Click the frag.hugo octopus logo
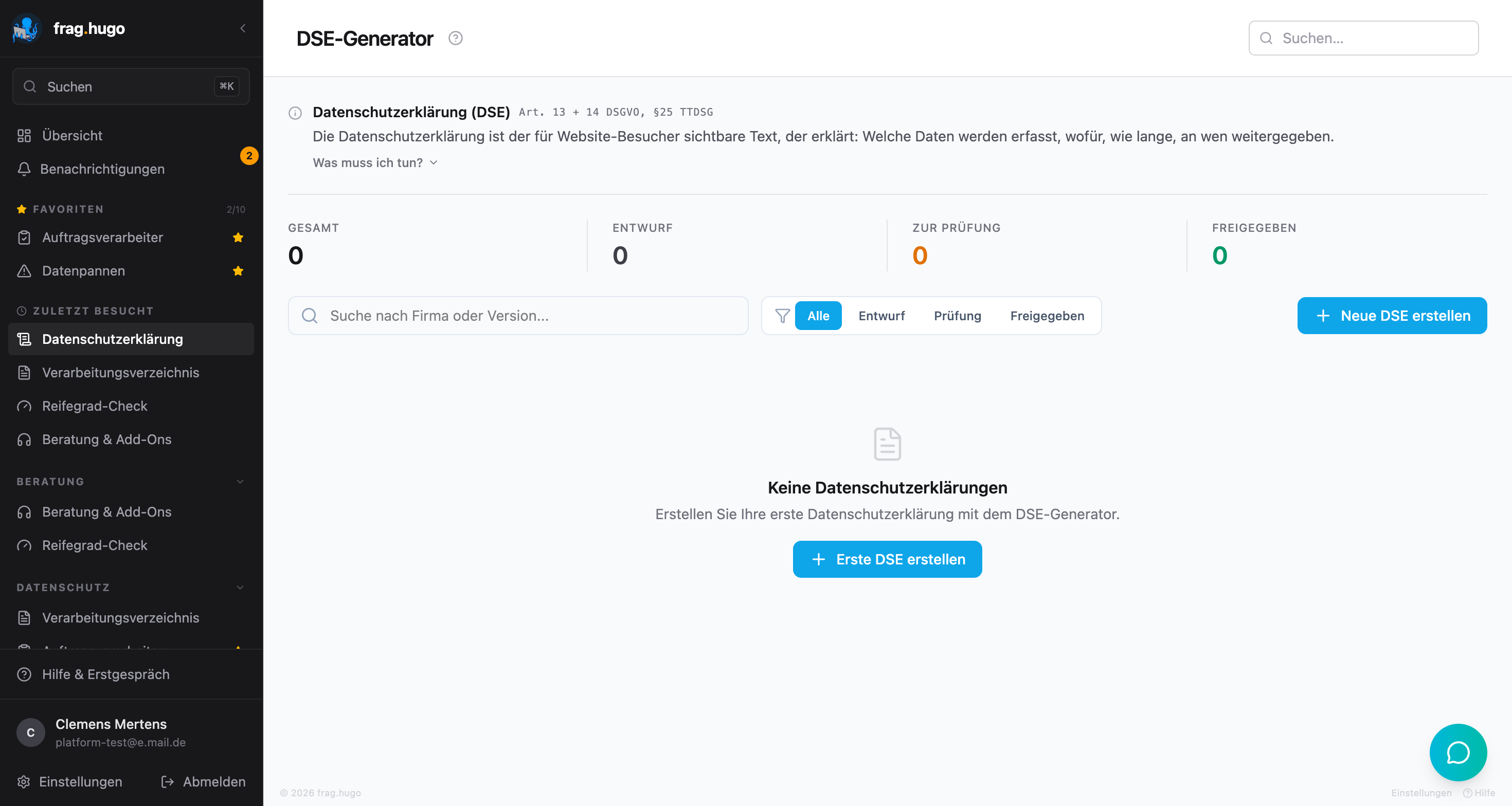 (x=26, y=28)
